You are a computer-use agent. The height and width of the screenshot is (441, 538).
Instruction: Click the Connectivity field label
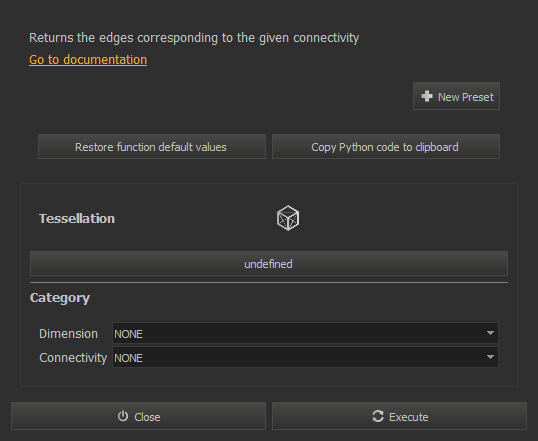[x=73, y=358]
